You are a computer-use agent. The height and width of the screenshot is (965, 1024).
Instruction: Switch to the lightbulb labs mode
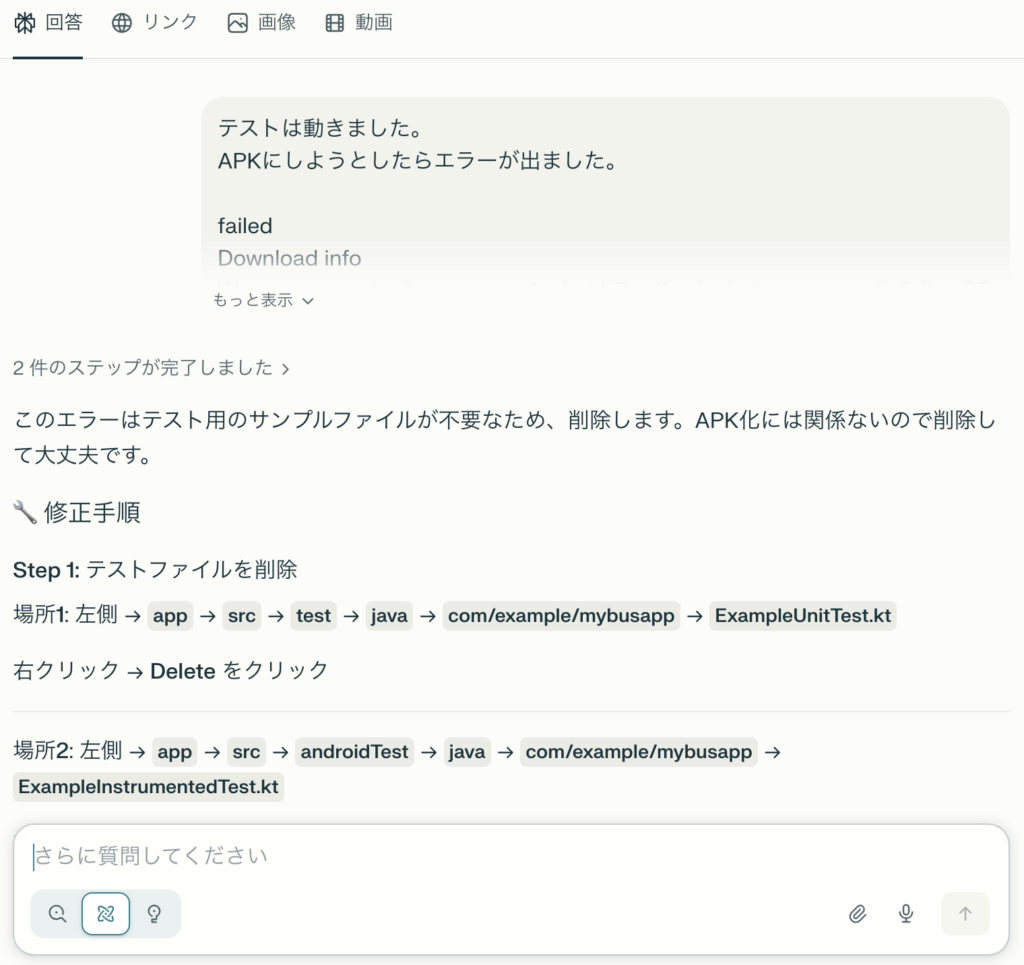click(x=154, y=913)
